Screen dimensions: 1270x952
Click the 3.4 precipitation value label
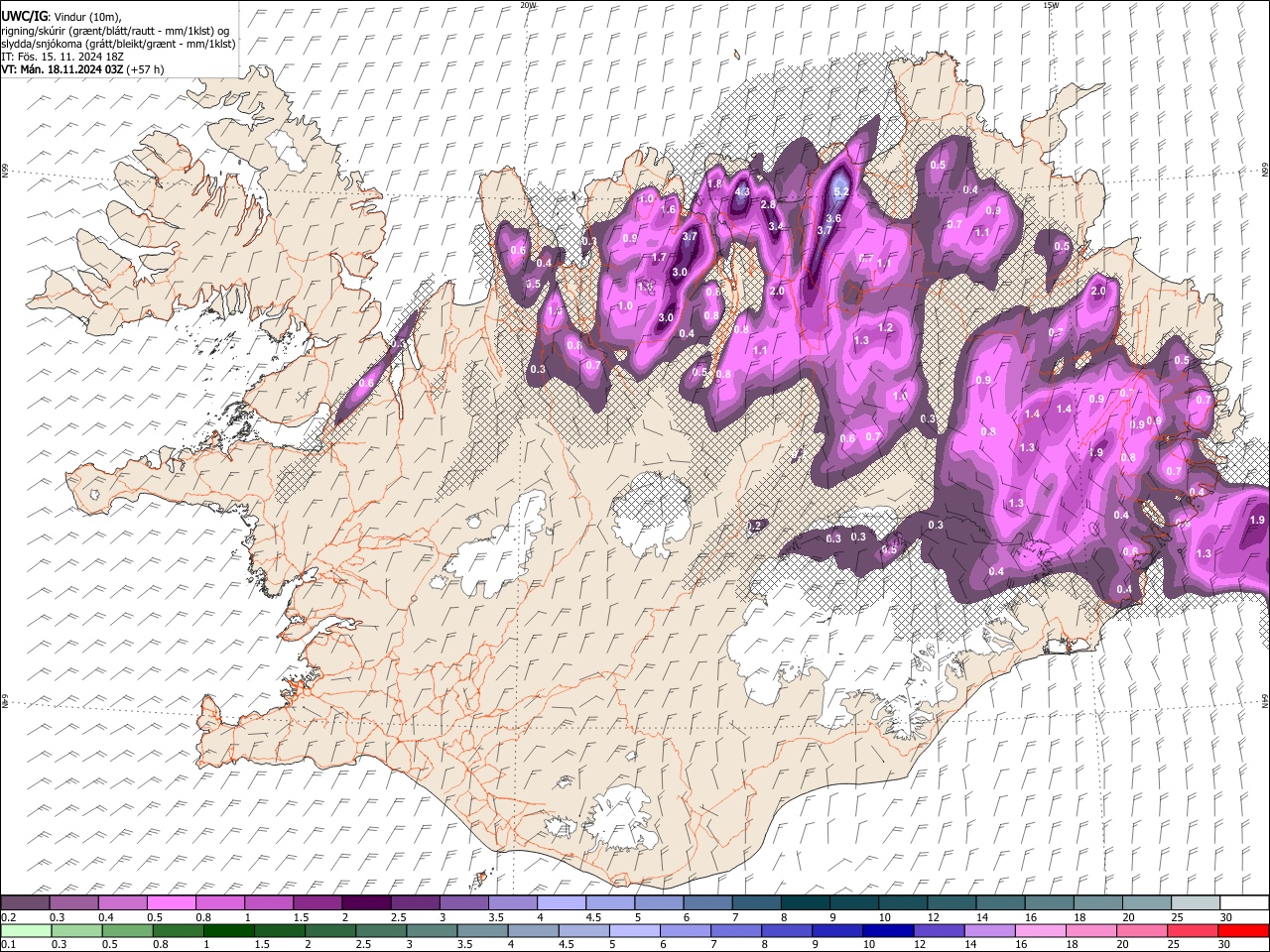(776, 226)
